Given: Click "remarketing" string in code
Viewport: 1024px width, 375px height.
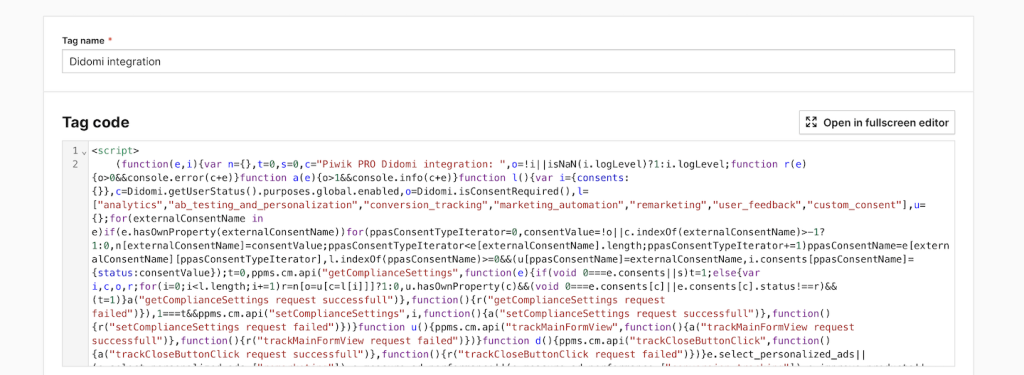Looking at the screenshot, I should coord(669,205).
